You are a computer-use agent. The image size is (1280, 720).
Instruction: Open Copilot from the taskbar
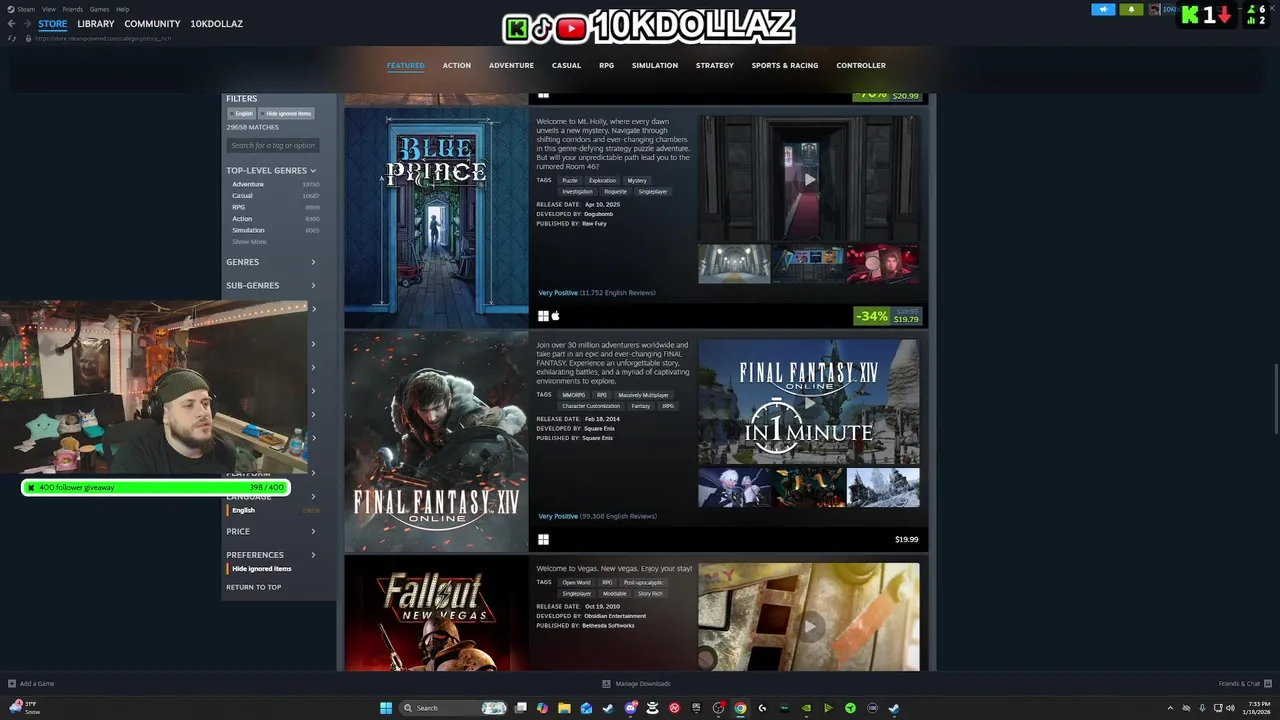[542, 708]
